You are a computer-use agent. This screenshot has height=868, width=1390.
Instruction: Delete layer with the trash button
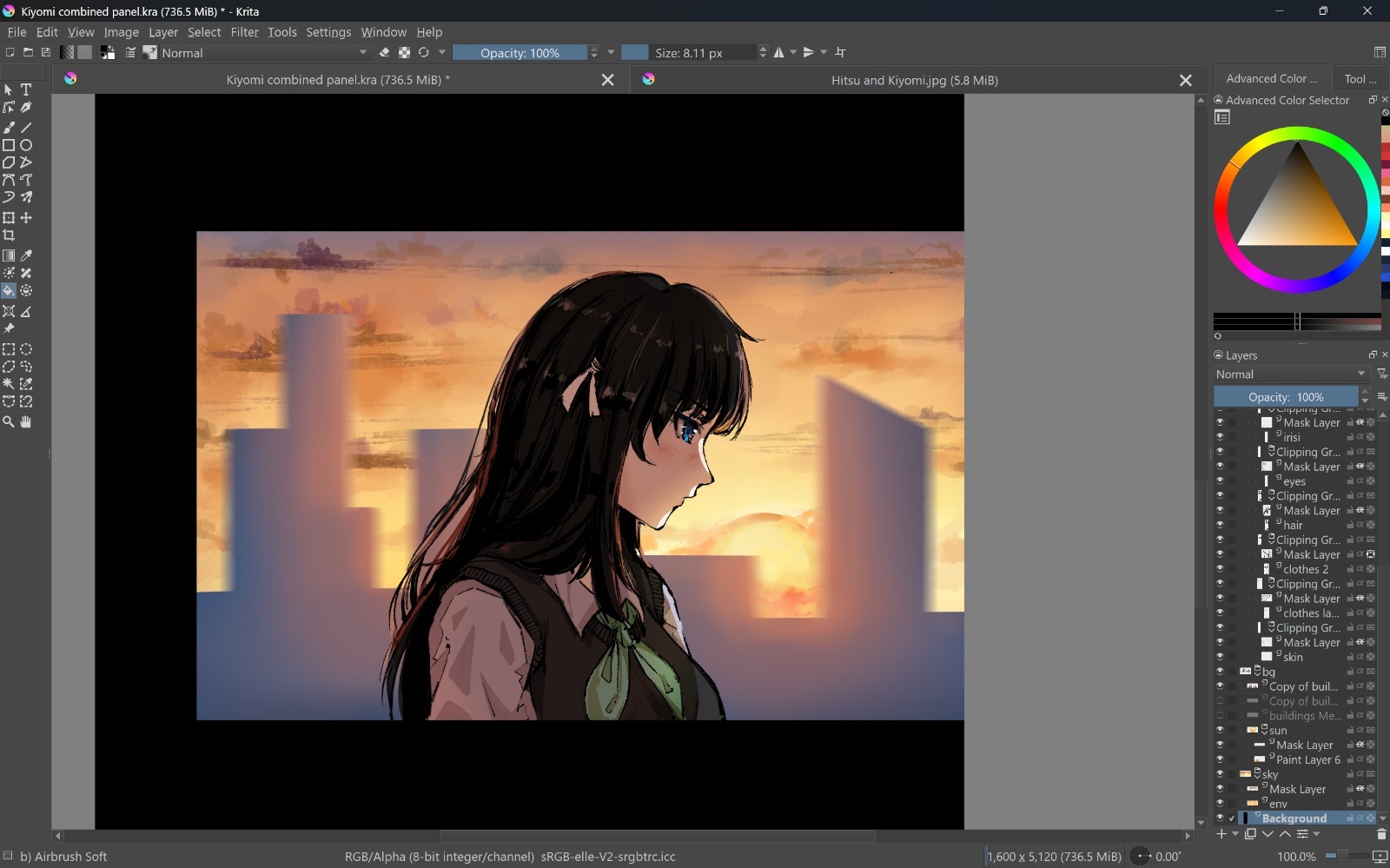[1380, 834]
